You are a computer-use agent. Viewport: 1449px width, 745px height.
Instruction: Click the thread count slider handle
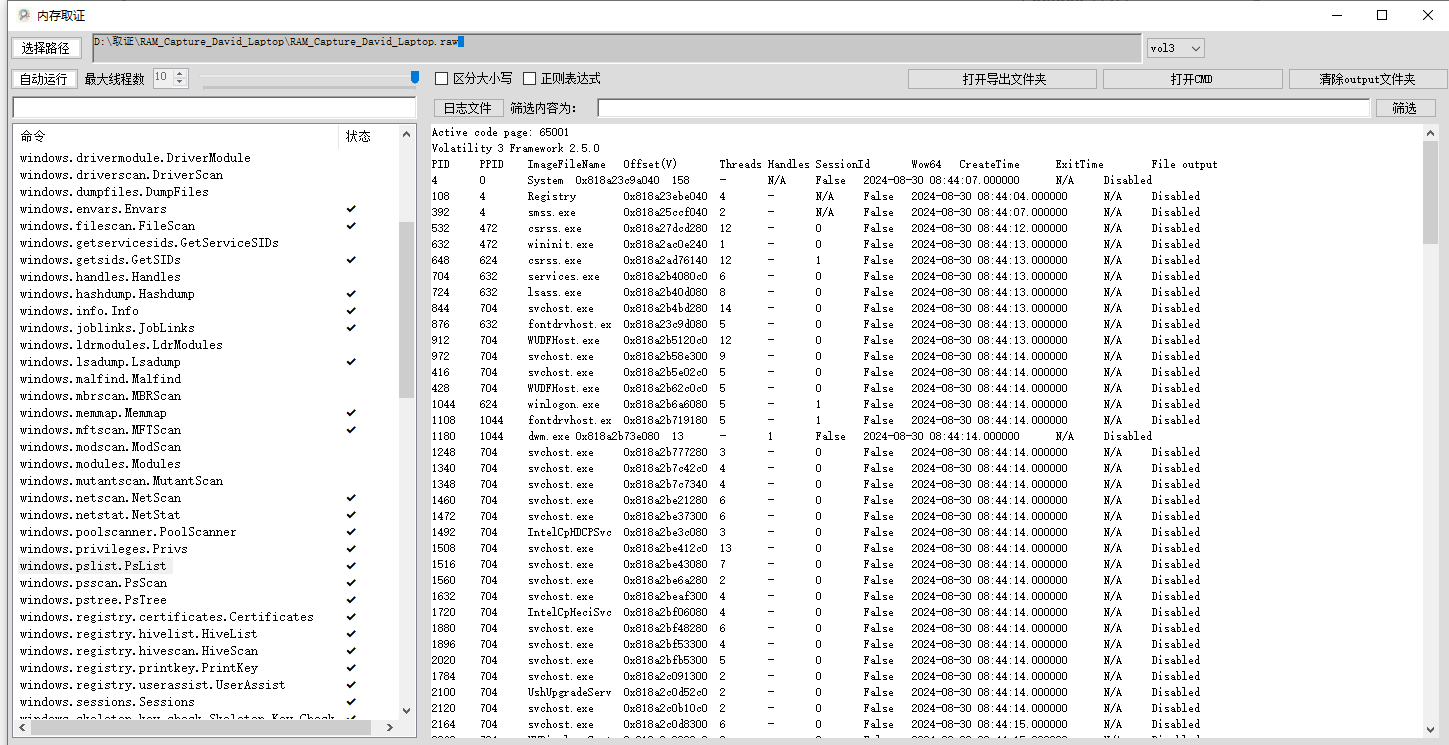point(415,78)
